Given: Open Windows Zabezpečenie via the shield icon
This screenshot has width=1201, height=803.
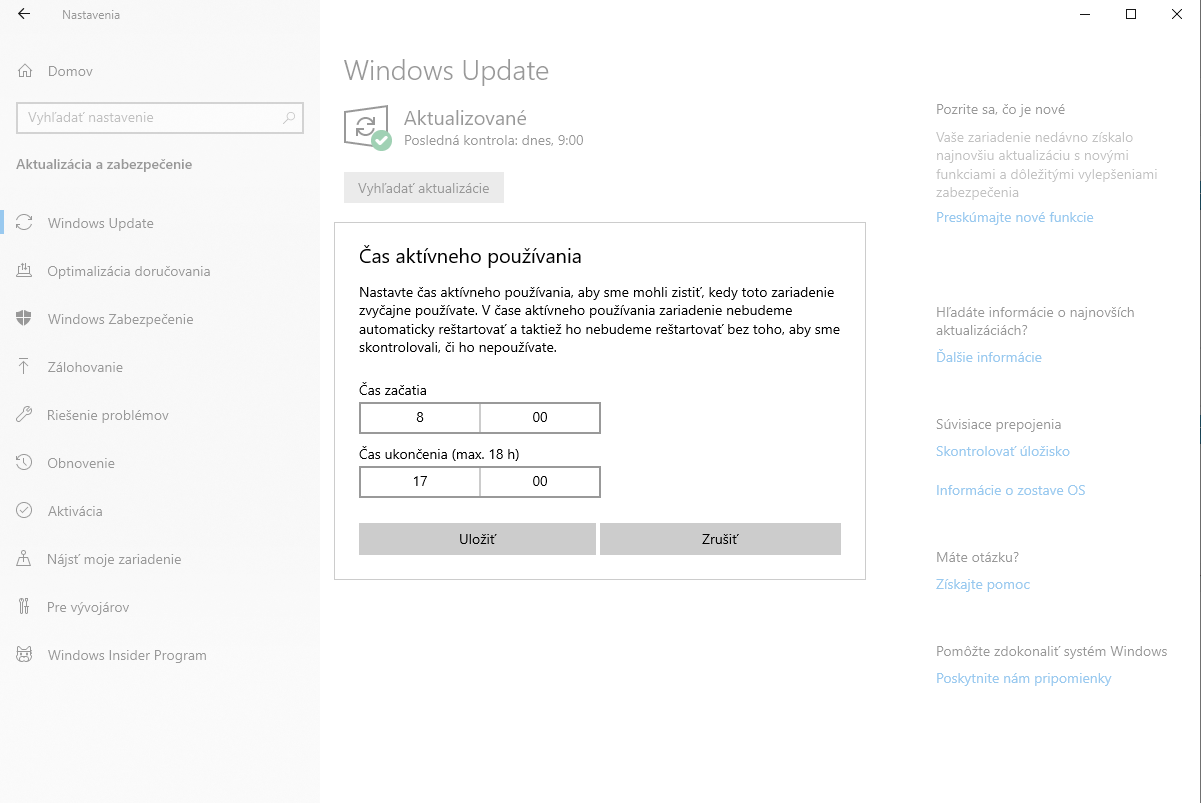Looking at the screenshot, I should pyautogui.click(x=25, y=319).
